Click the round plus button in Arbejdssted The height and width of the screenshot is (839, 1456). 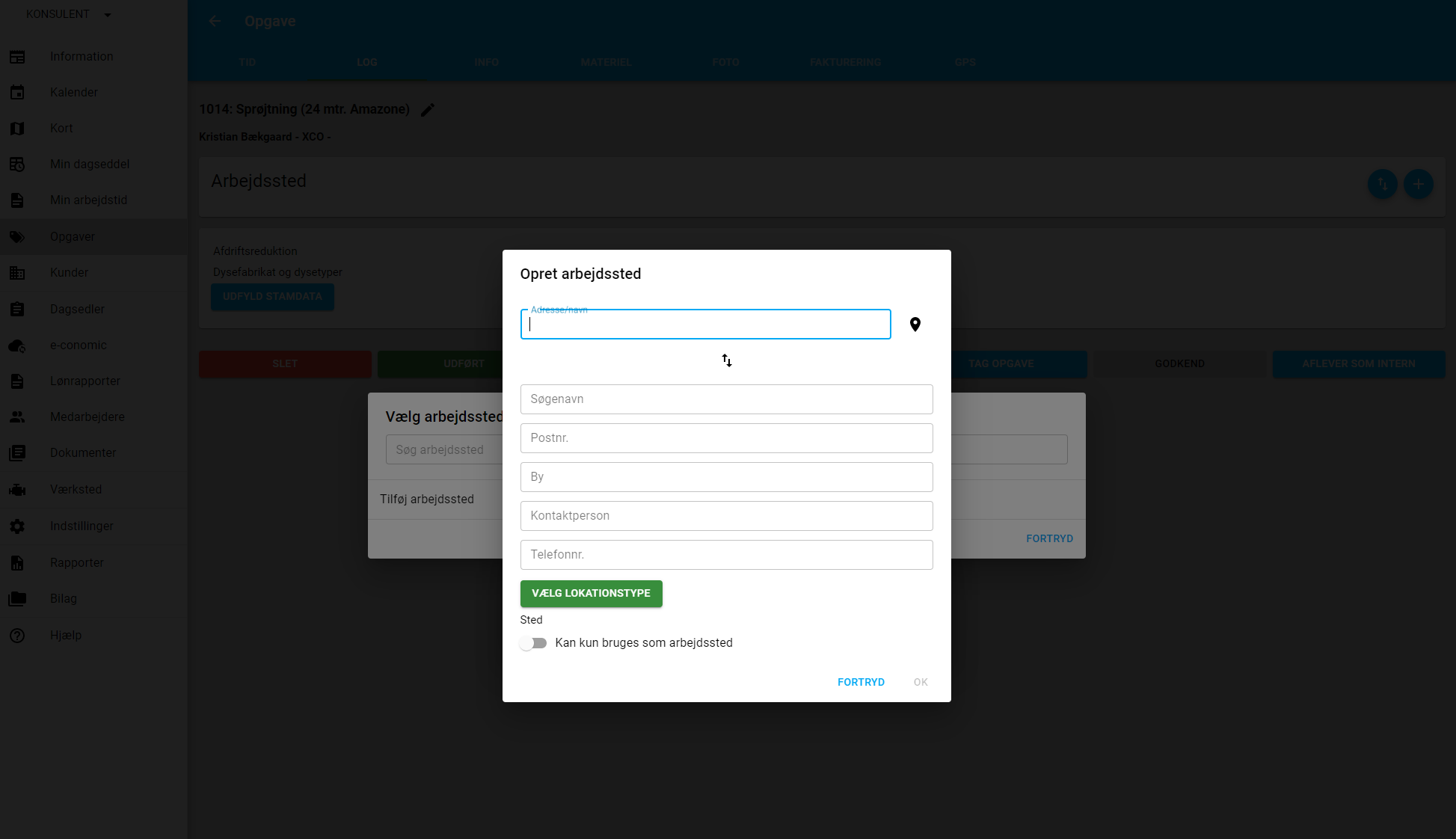[x=1418, y=184]
